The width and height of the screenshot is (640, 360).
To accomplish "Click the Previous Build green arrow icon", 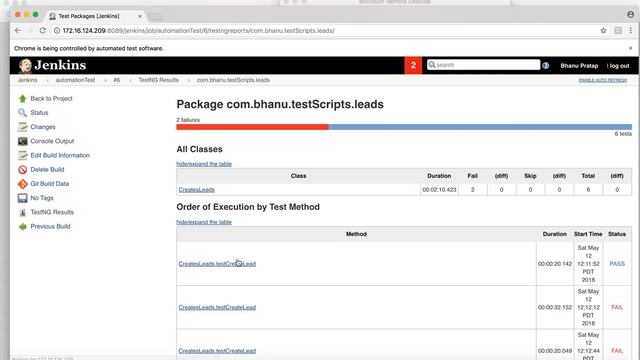I will 22,227.
